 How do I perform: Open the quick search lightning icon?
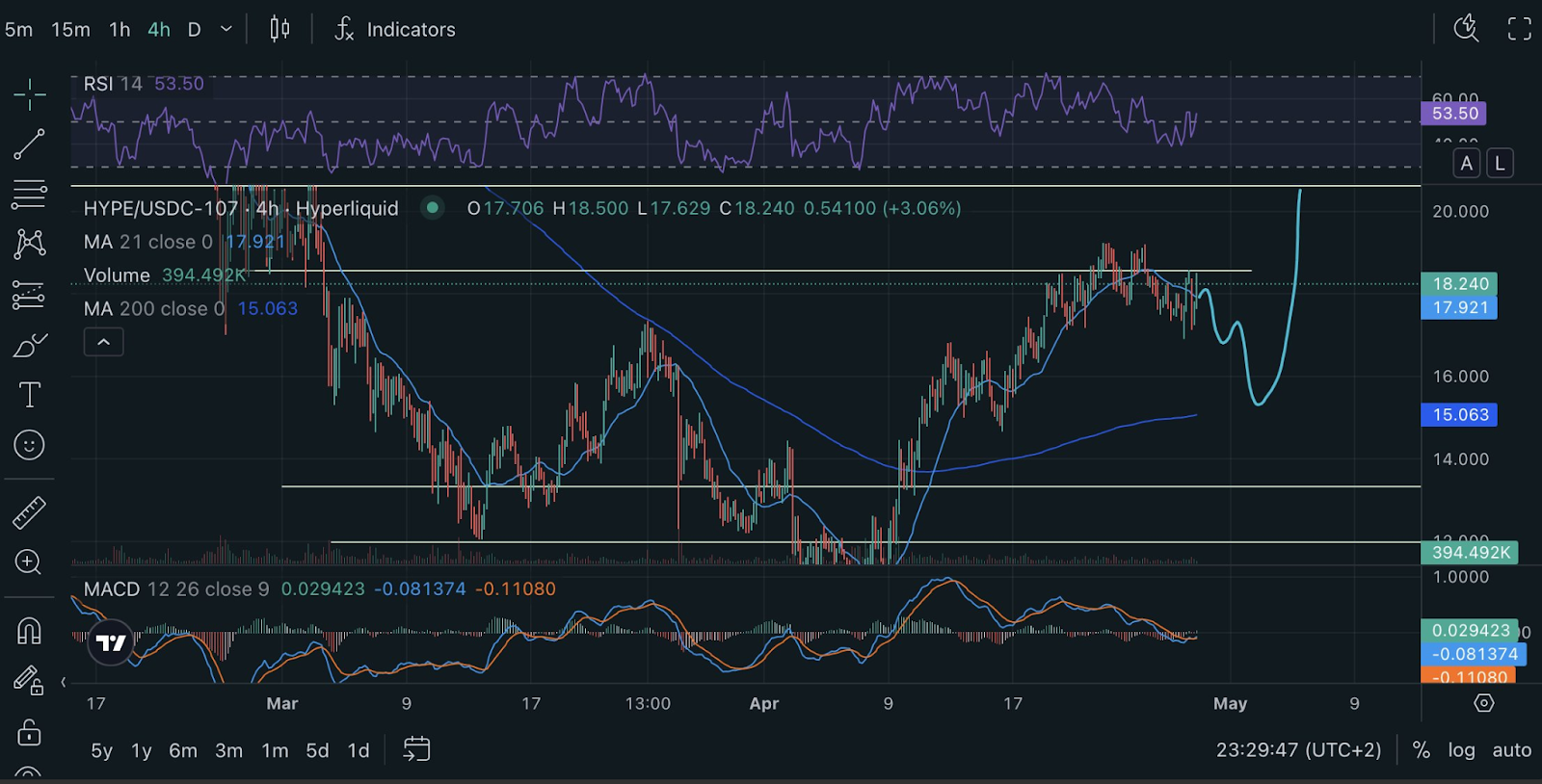[x=1466, y=28]
